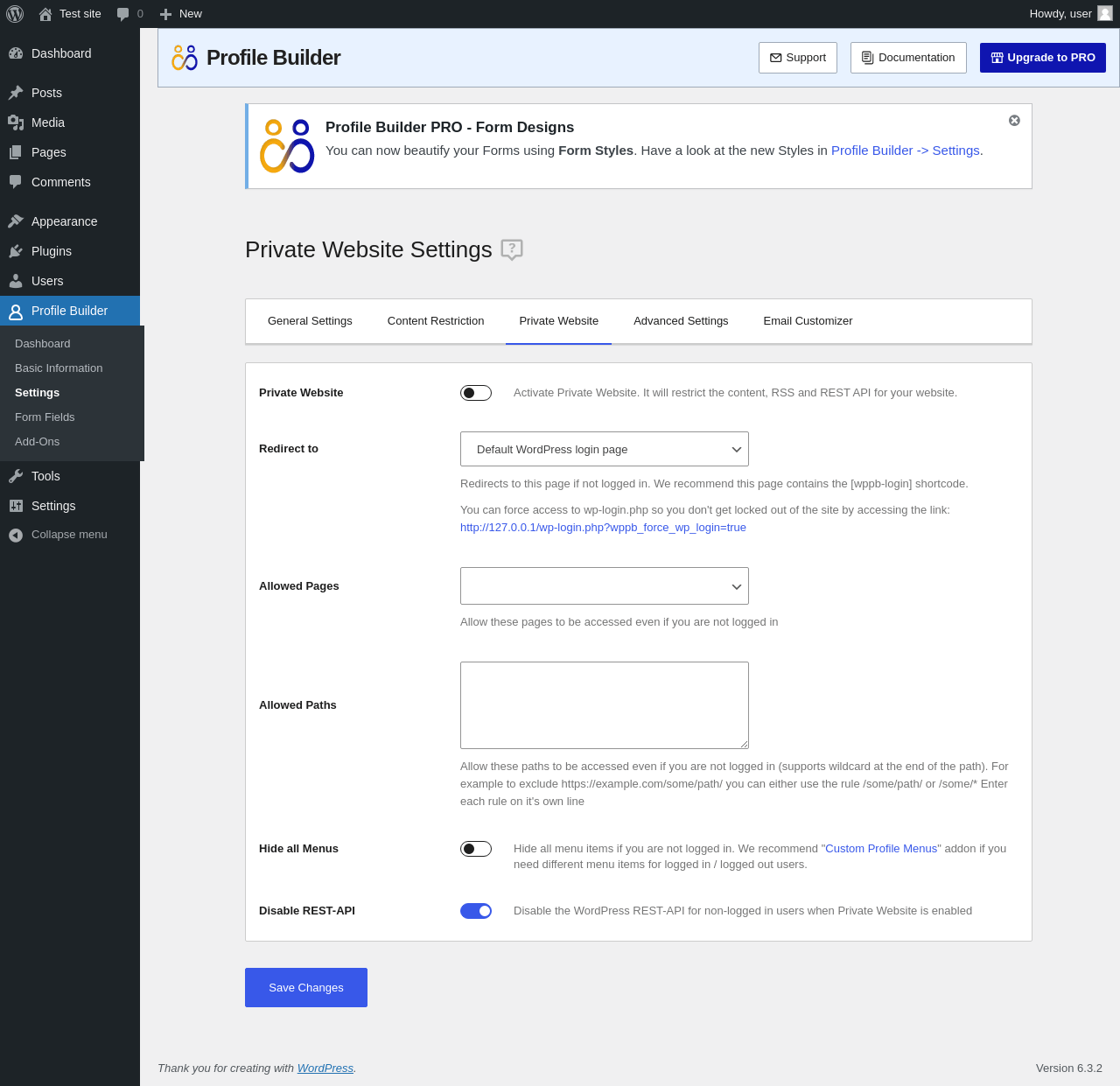
Task: Click the WordPress logo in admin bar
Action: [x=15, y=14]
